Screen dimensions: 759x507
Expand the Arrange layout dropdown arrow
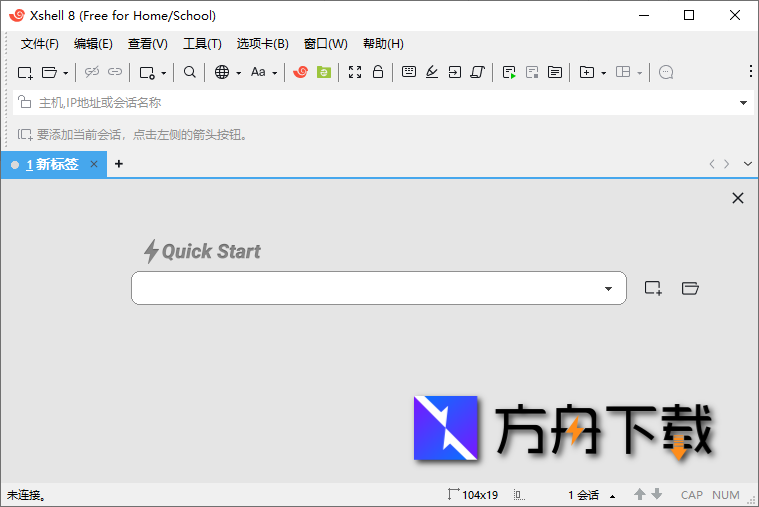pyautogui.click(x=639, y=73)
